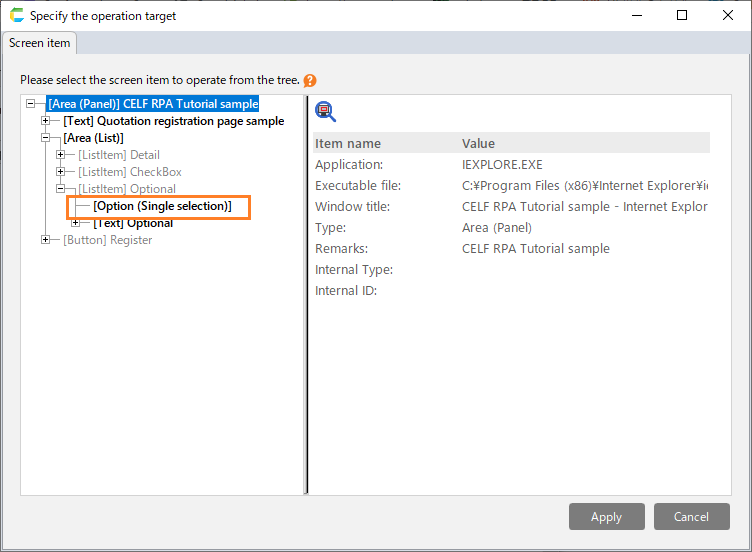Select the [Button] Register tree item
752x552 pixels.
click(108, 240)
